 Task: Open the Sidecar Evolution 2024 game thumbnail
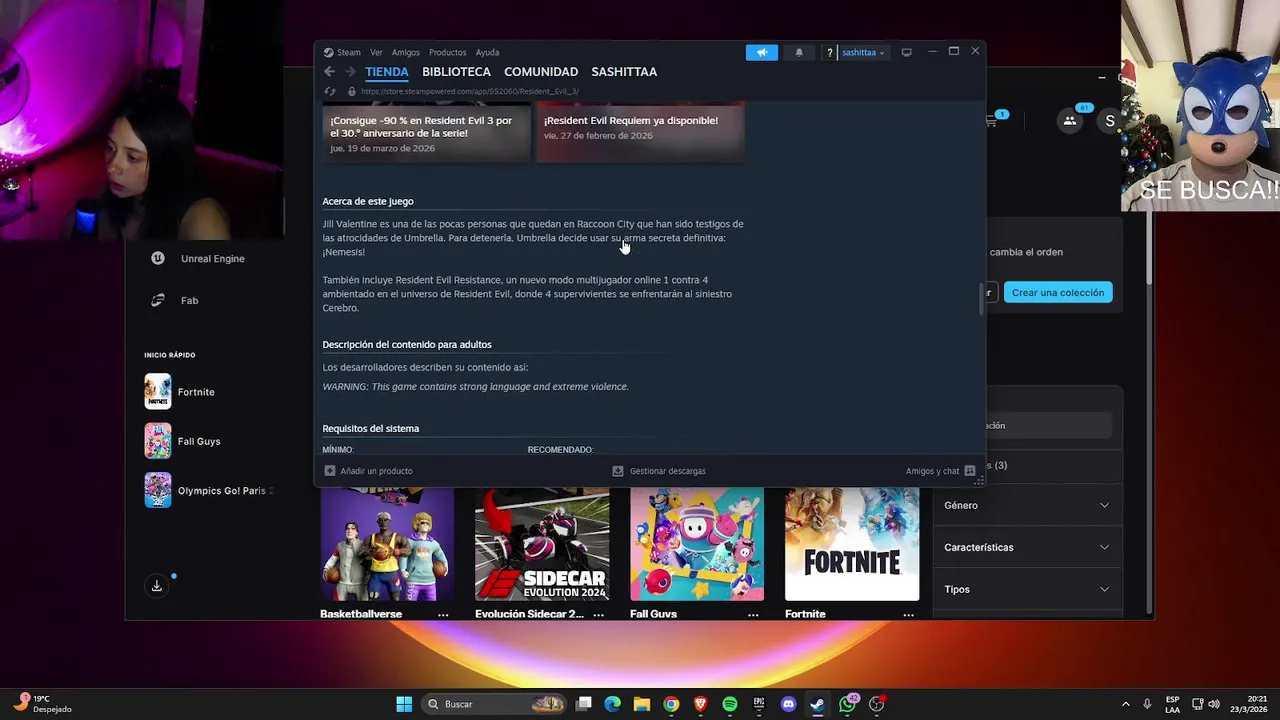(x=542, y=544)
